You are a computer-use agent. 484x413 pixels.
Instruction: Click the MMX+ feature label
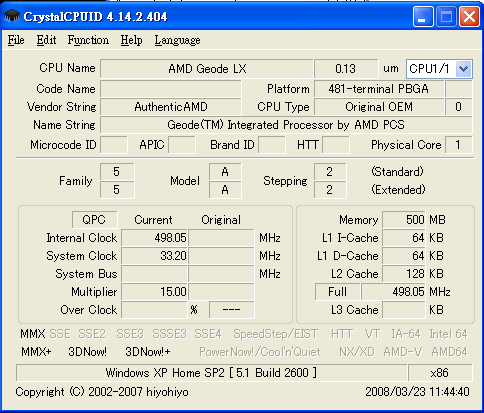coord(36,352)
